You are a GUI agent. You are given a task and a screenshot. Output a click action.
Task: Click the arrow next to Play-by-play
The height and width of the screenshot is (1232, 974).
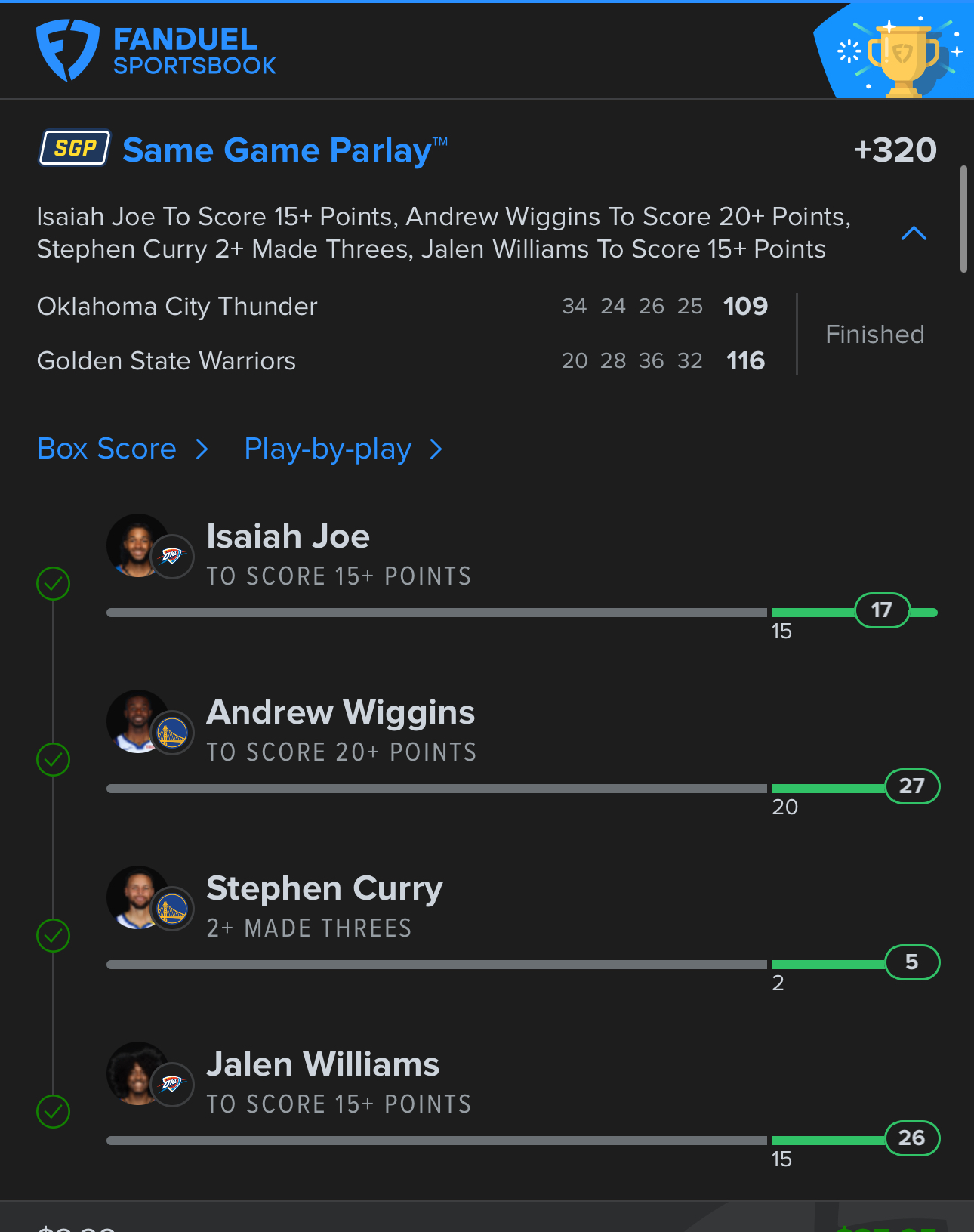point(436,450)
